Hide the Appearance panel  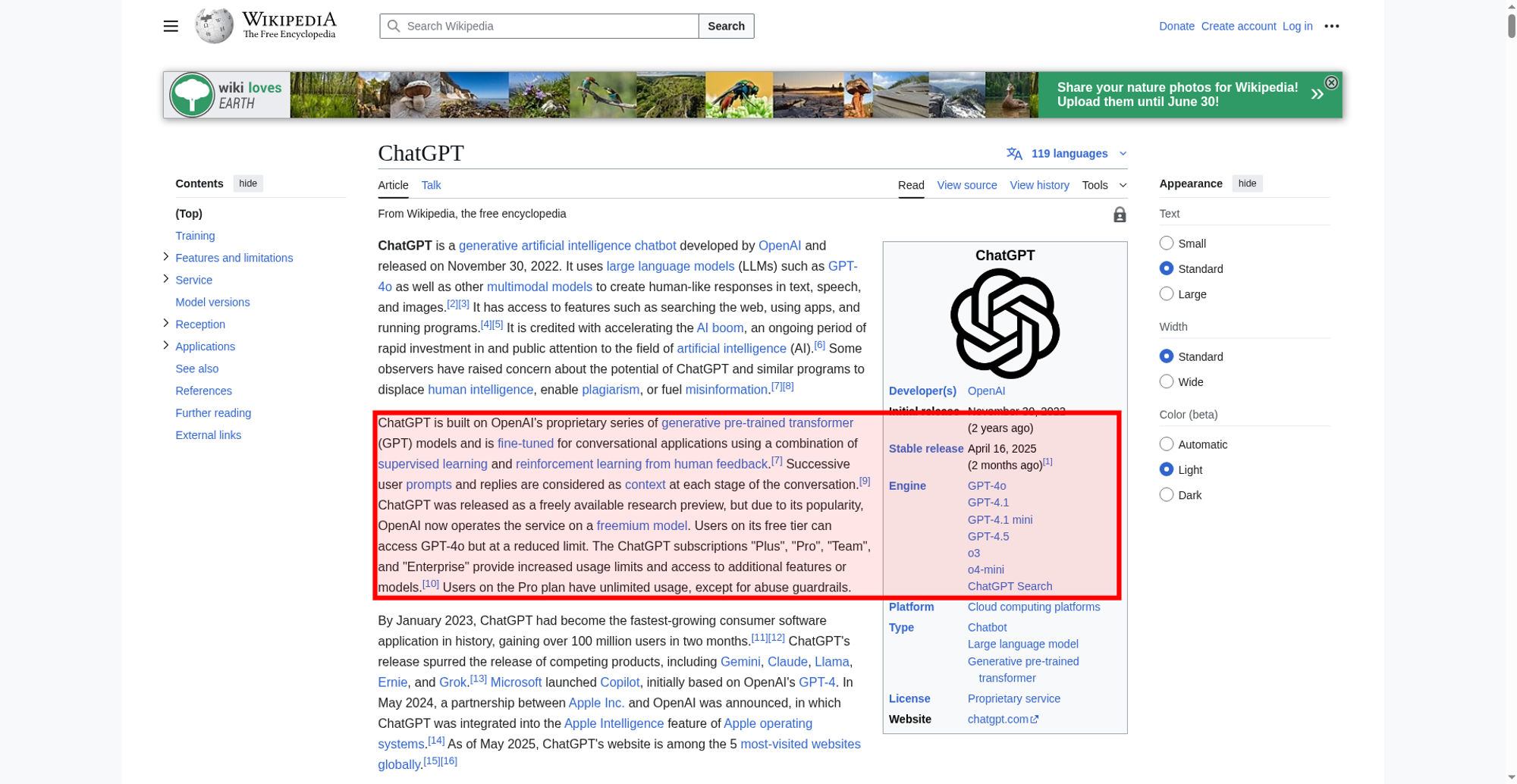point(1247,183)
